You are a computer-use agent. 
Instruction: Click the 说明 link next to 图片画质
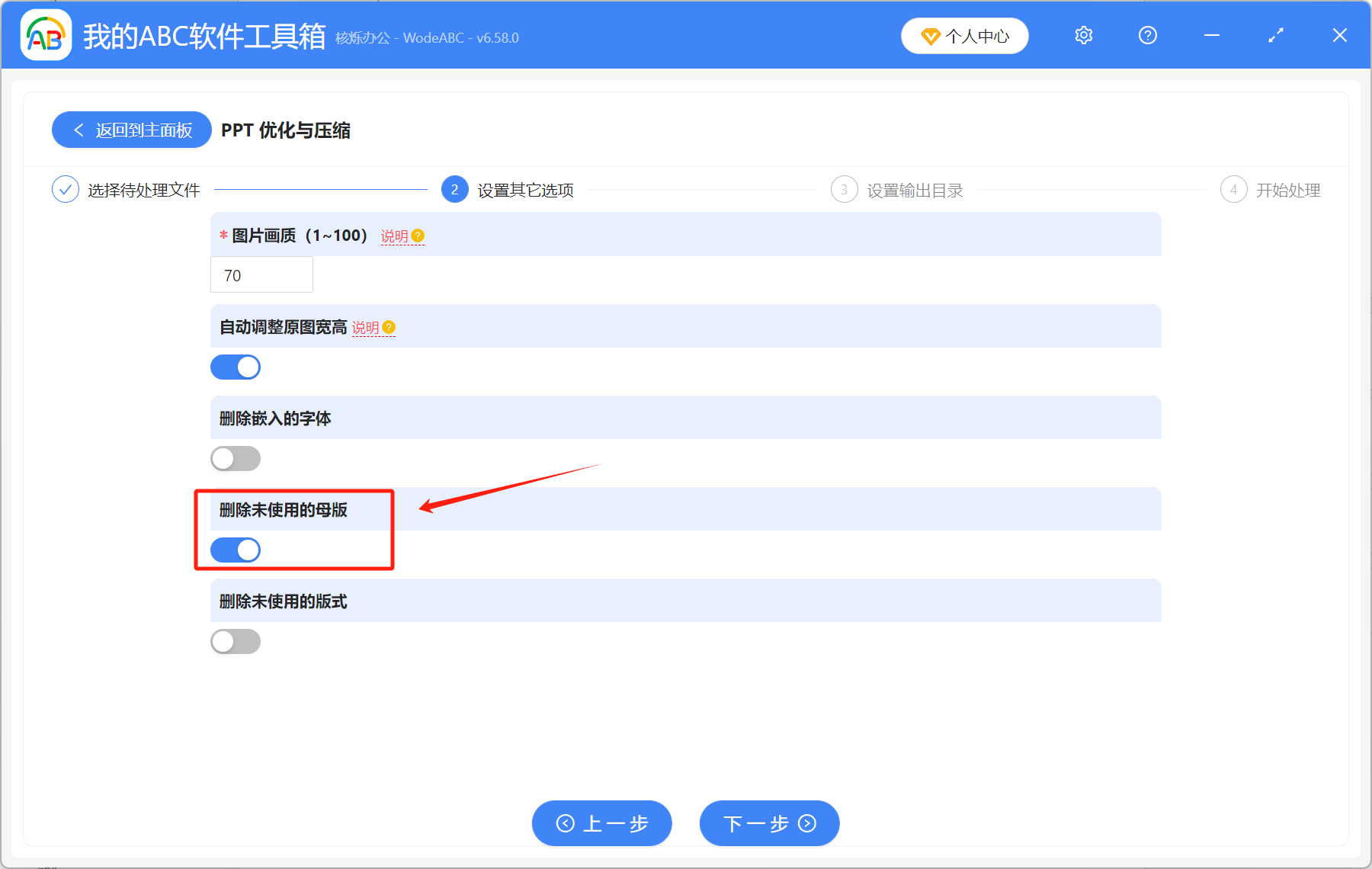393,236
